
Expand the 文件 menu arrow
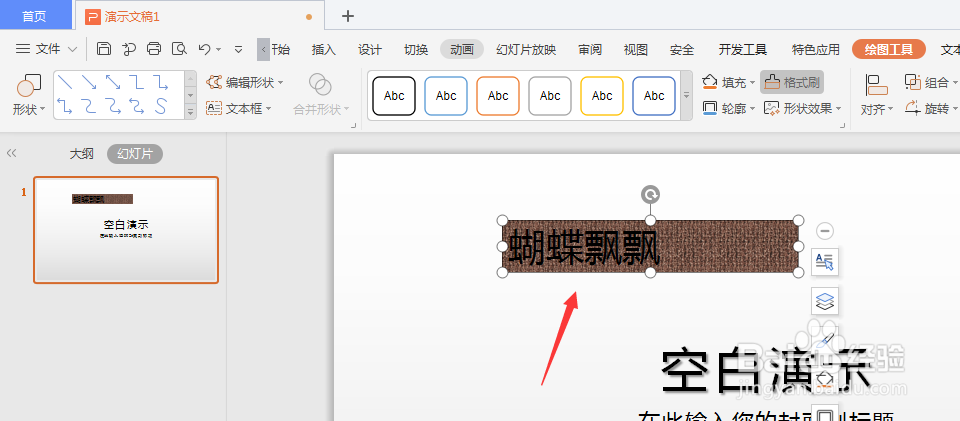(72, 50)
